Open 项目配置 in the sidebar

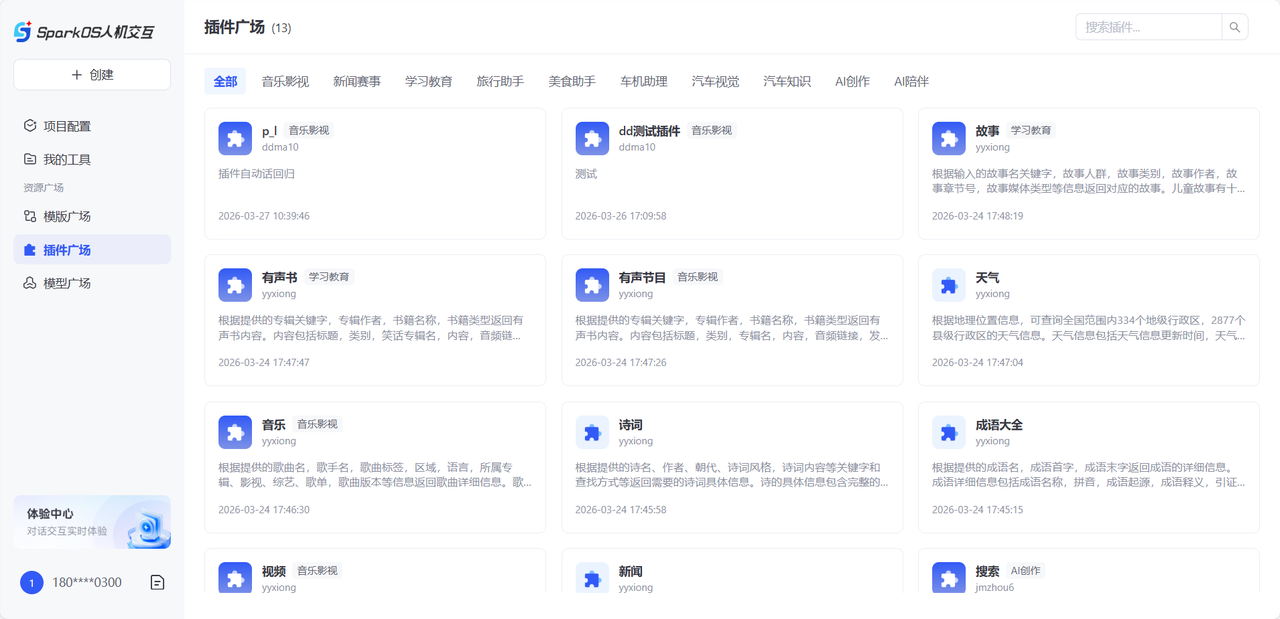tap(66, 126)
